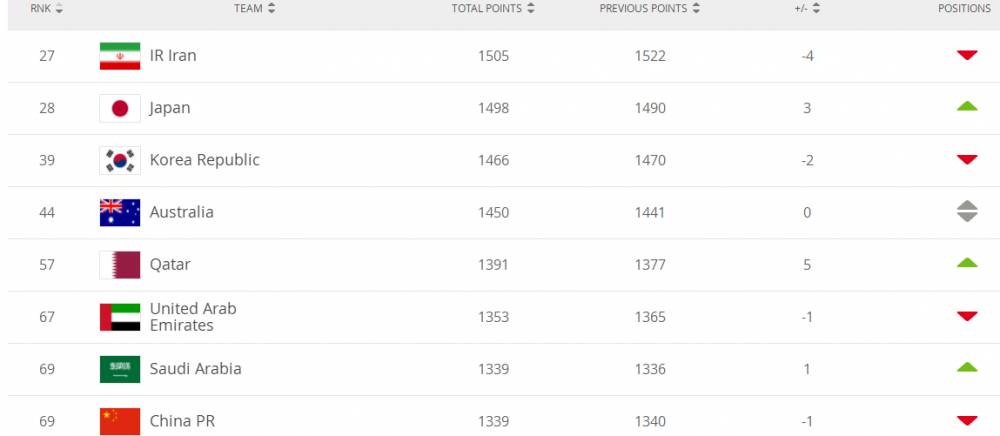The width and height of the screenshot is (1000, 436).
Task: Select the Saudi Arabia flag icon
Action: tap(120, 369)
